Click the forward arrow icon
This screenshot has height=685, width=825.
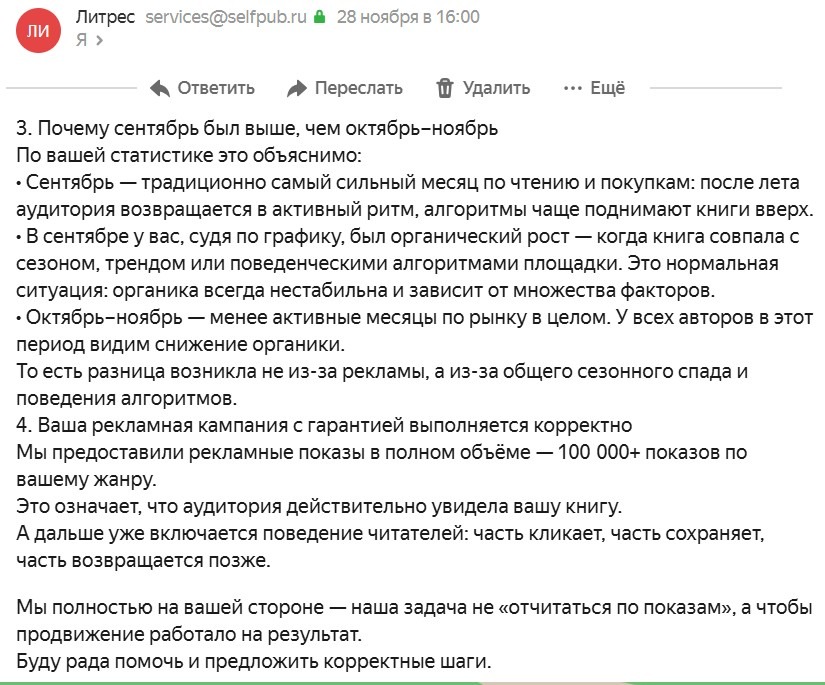tap(296, 88)
